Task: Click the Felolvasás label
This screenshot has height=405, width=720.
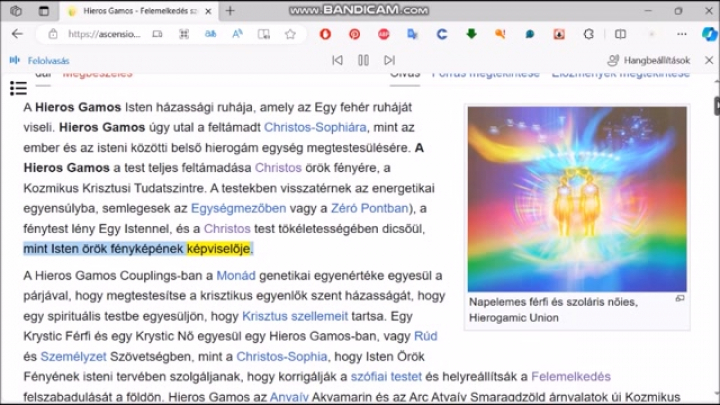Action: [48, 61]
